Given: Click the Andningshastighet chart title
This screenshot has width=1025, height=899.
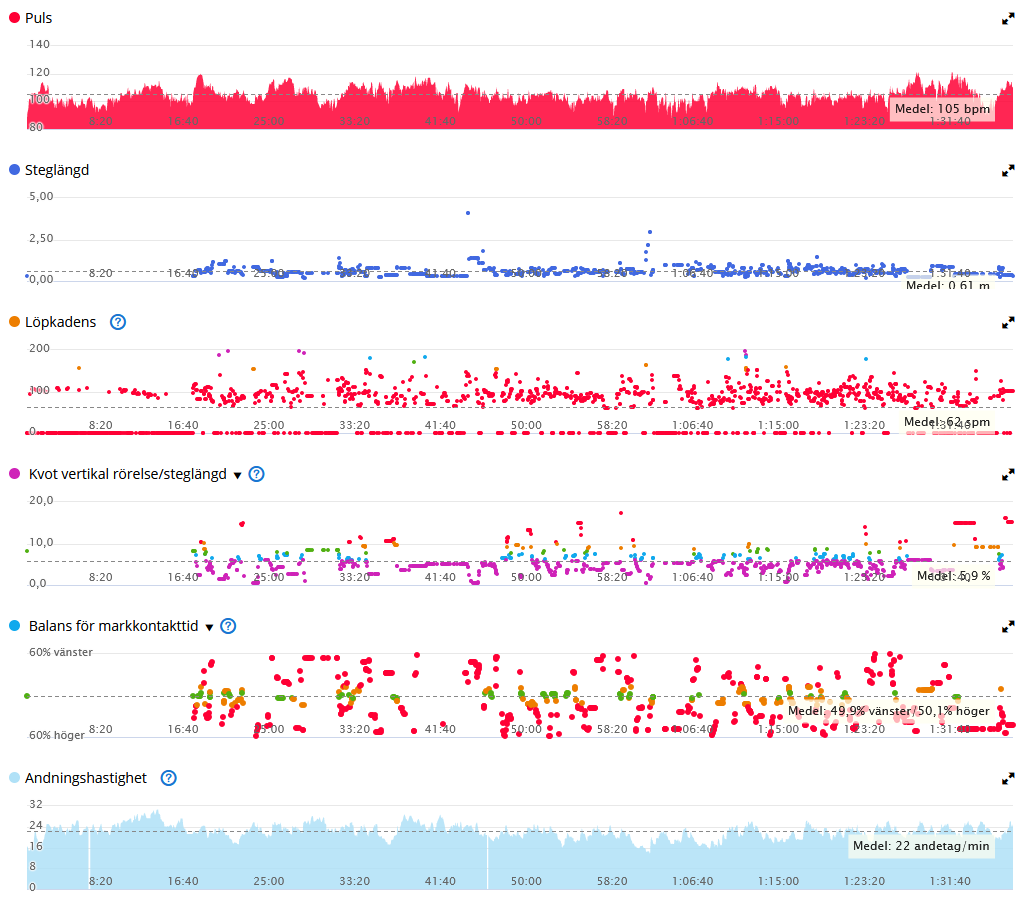Looking at the screenshot, I should coord(86,778).
